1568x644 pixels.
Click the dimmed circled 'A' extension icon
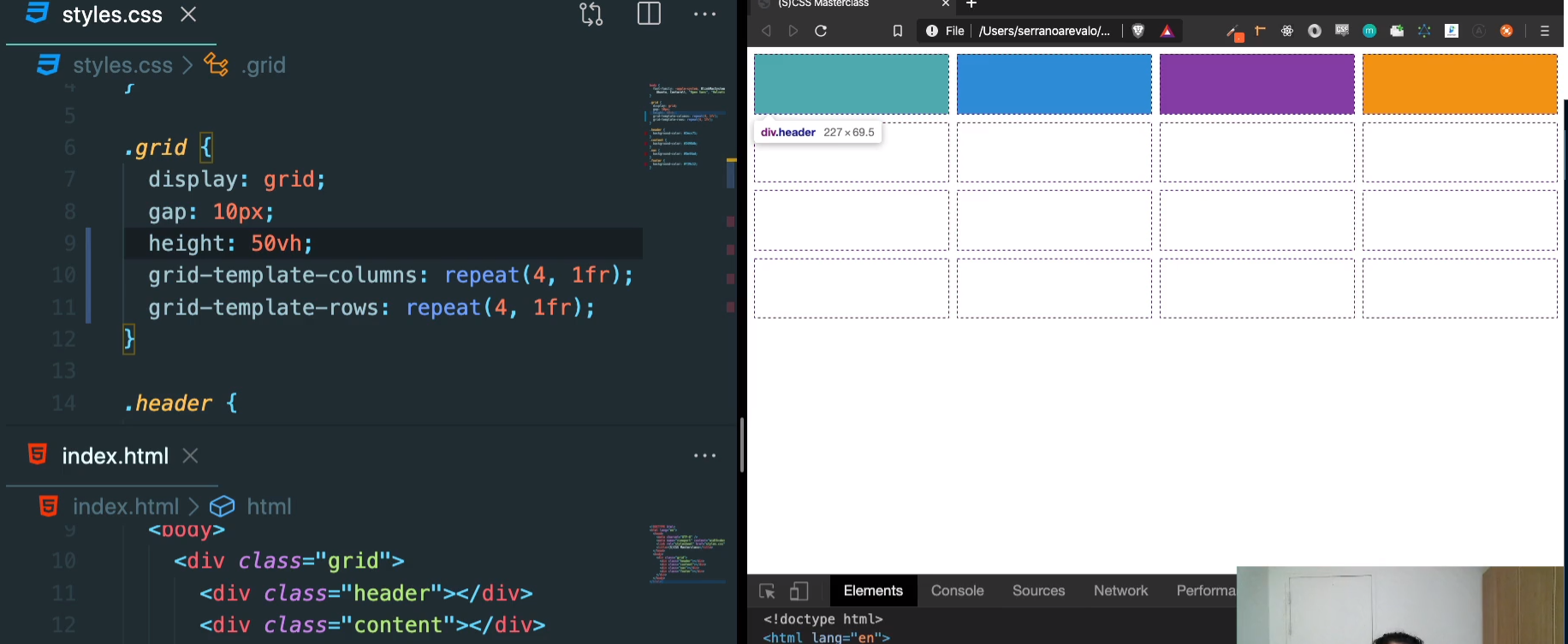point(1479,31)
